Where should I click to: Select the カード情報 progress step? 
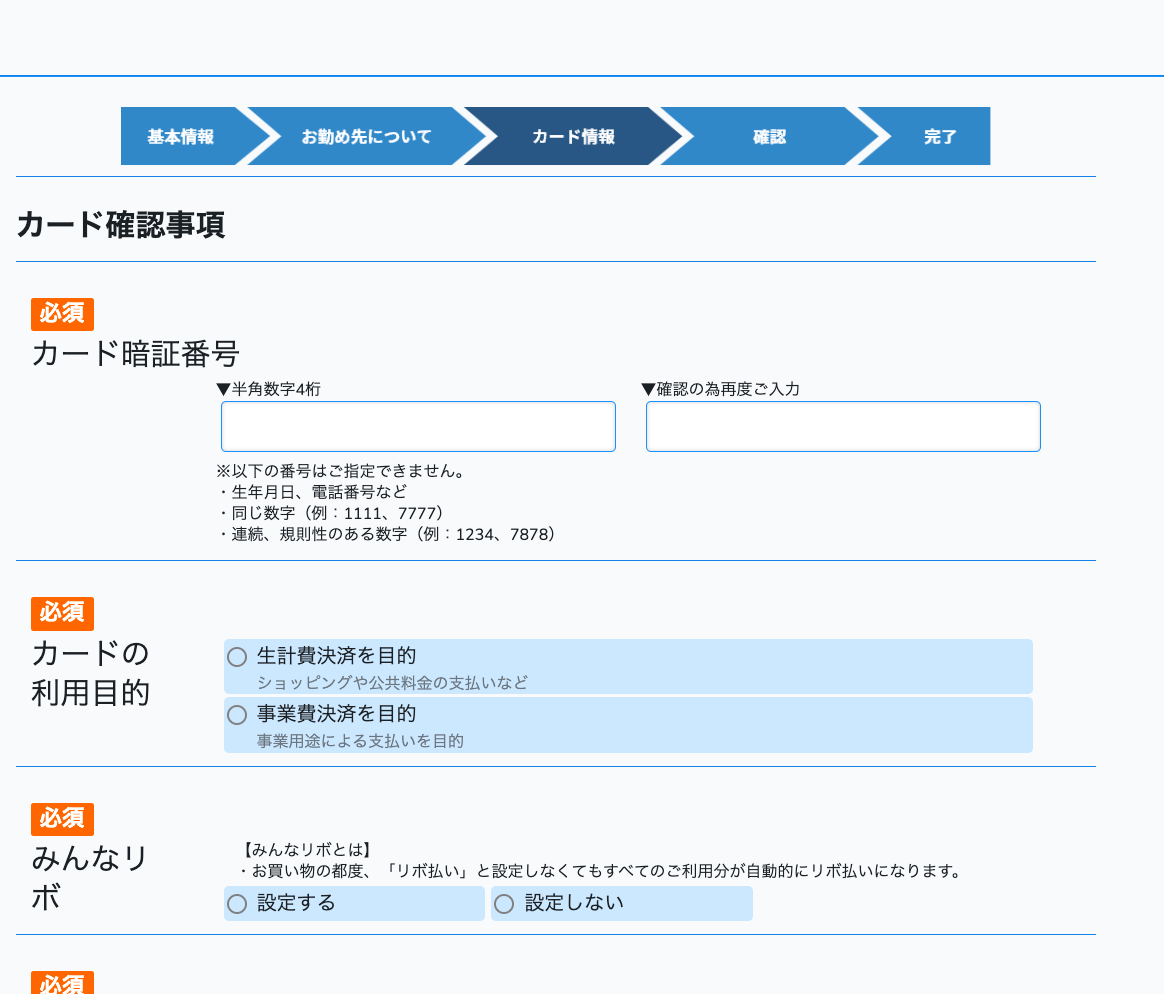point(572,137)
